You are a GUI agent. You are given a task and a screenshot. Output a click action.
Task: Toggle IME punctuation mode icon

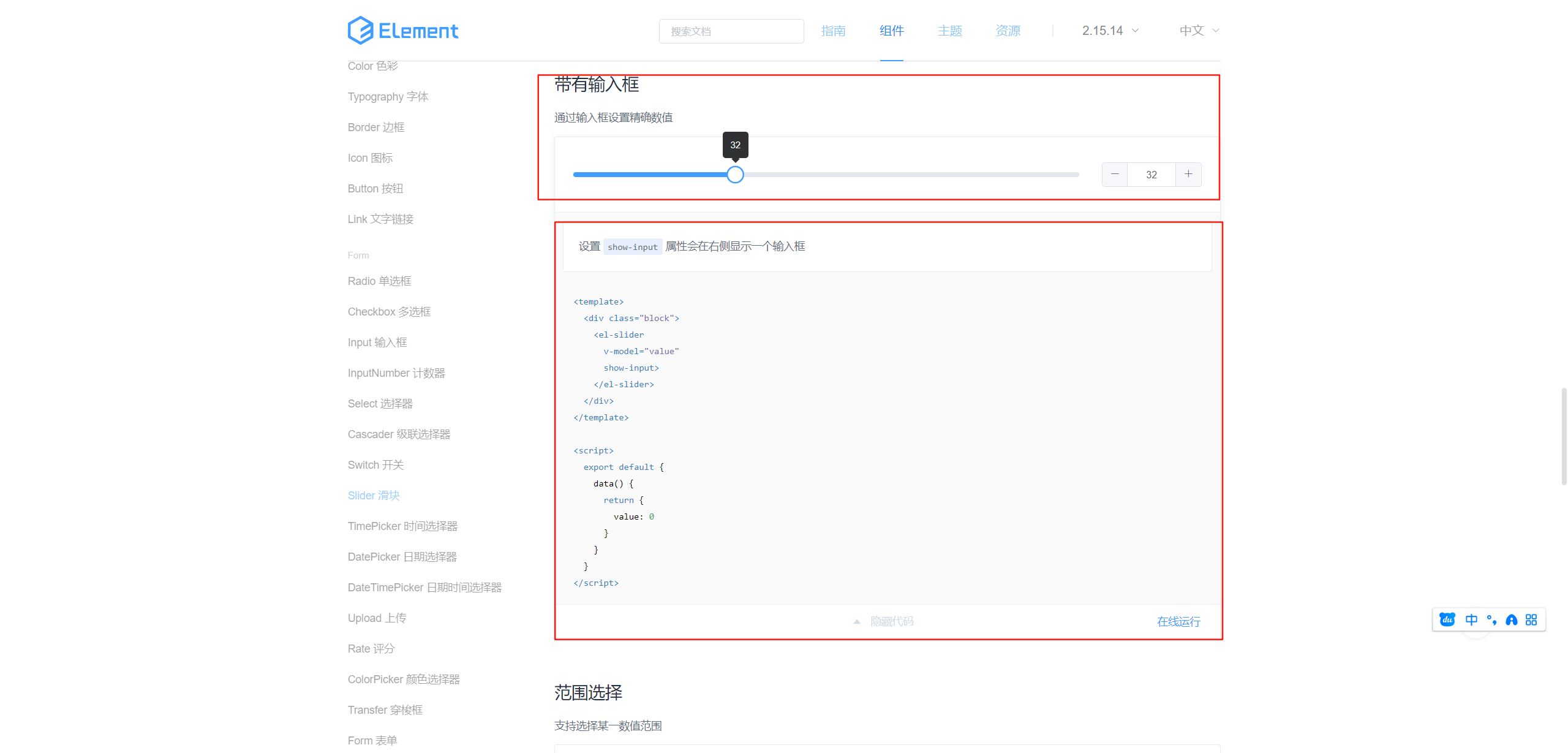(x=1491, y=619)
